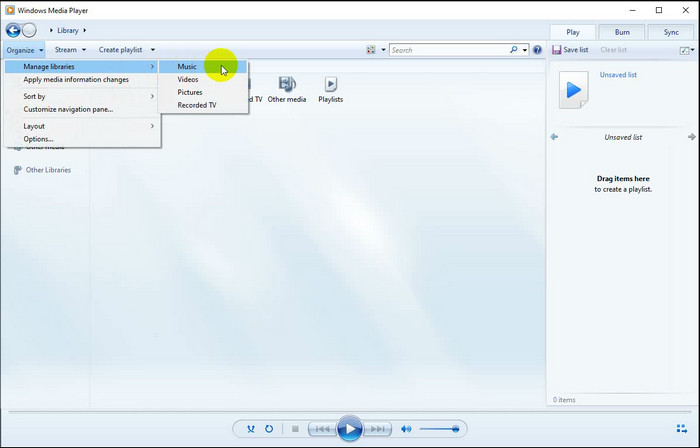Click the Back navigation arrow
The image size is (700, 448).
tap(14, 30)
